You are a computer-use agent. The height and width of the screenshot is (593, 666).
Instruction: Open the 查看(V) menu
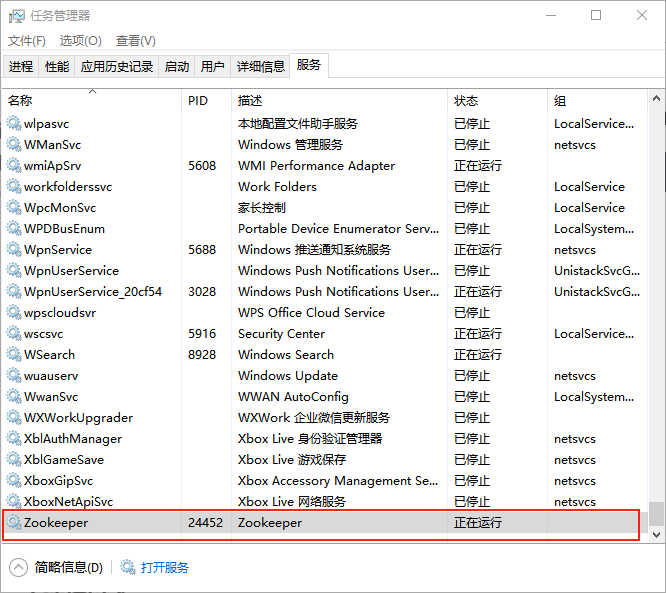[x=135, y=41]
